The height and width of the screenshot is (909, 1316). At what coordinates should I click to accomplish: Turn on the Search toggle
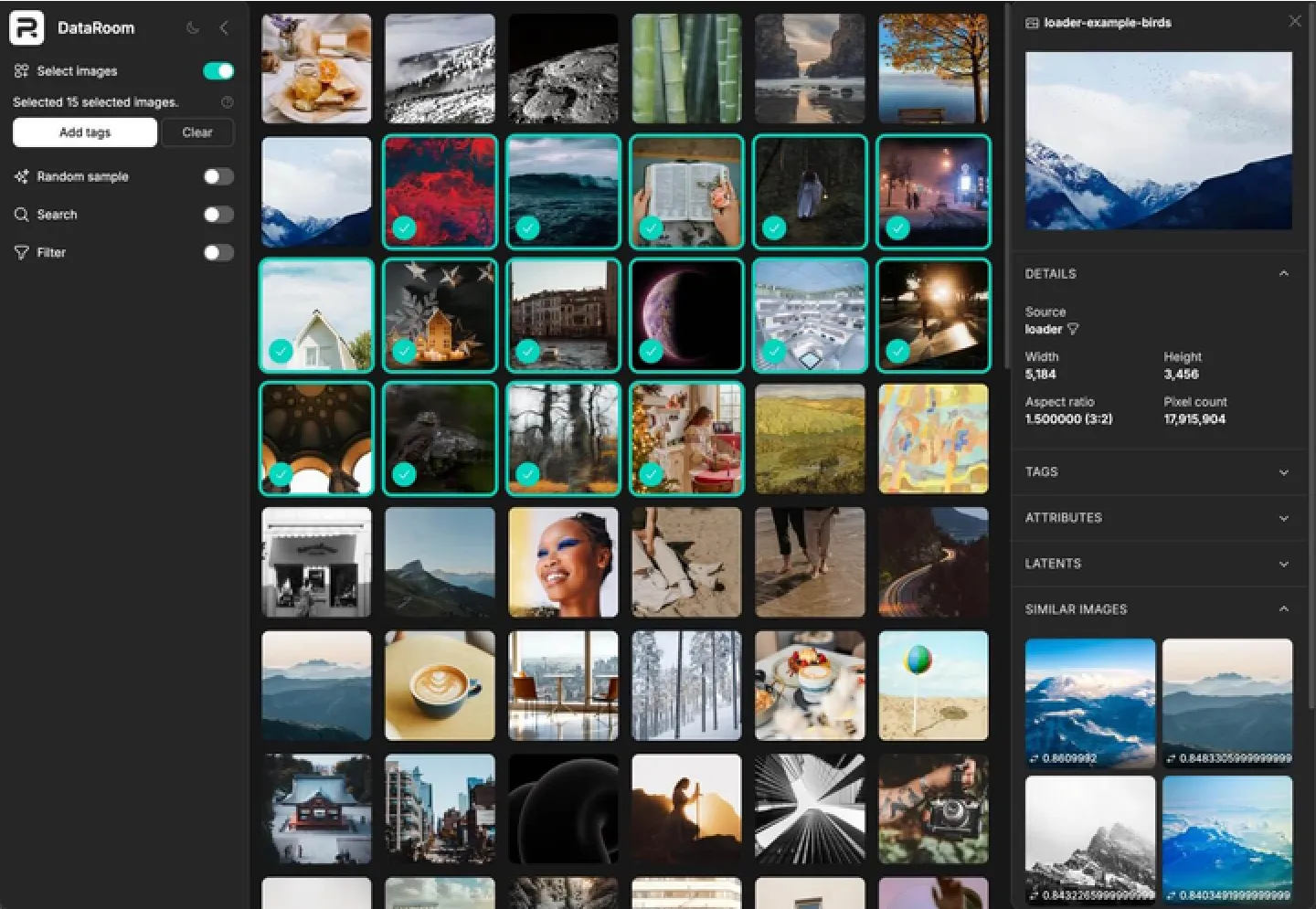[x=218, y=215]
